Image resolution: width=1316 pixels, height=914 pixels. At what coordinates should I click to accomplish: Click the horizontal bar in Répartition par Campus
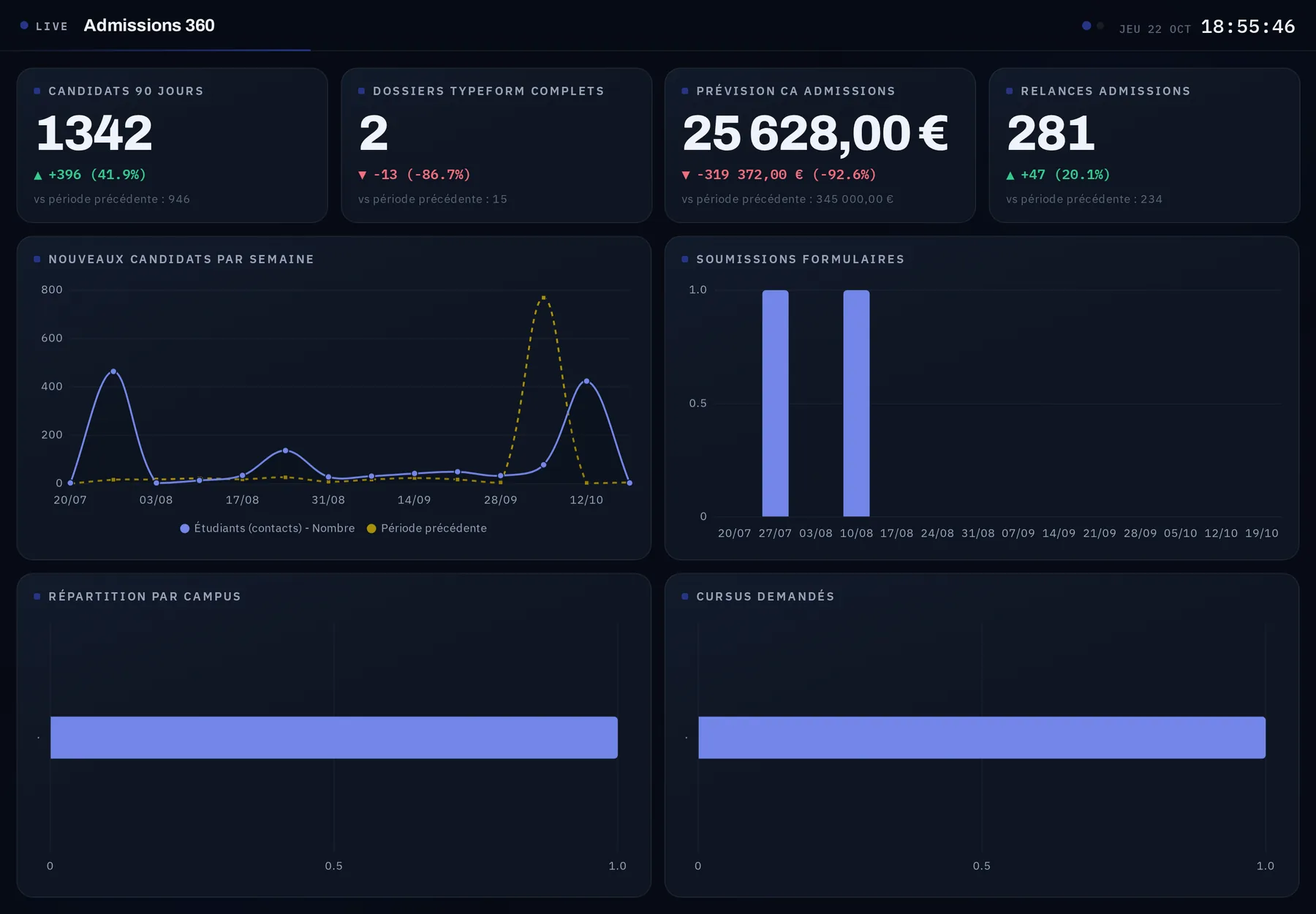tap(334, 737)
